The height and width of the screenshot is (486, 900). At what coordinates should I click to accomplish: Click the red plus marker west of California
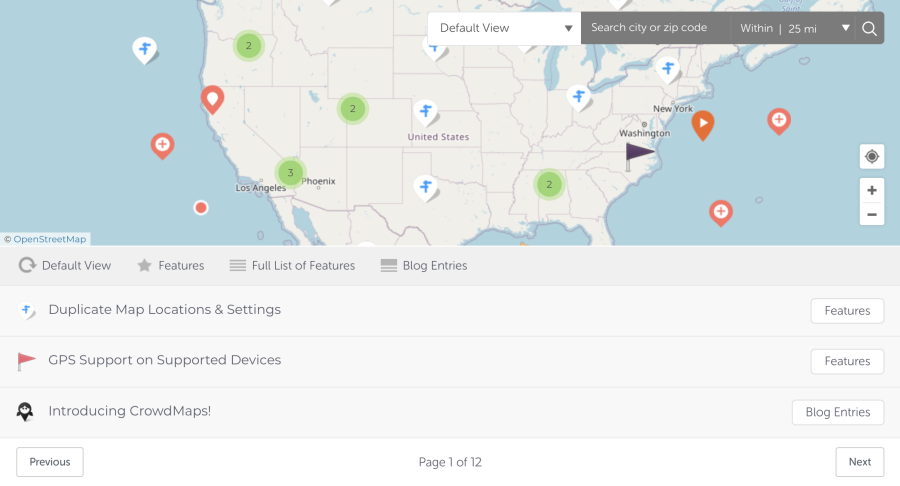[162, 145]
